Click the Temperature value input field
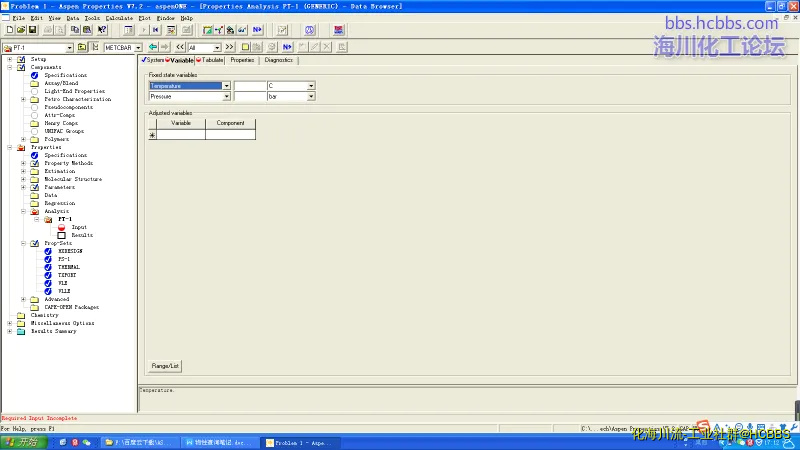Viewport: 800px width, 450px height. [249, 86]
